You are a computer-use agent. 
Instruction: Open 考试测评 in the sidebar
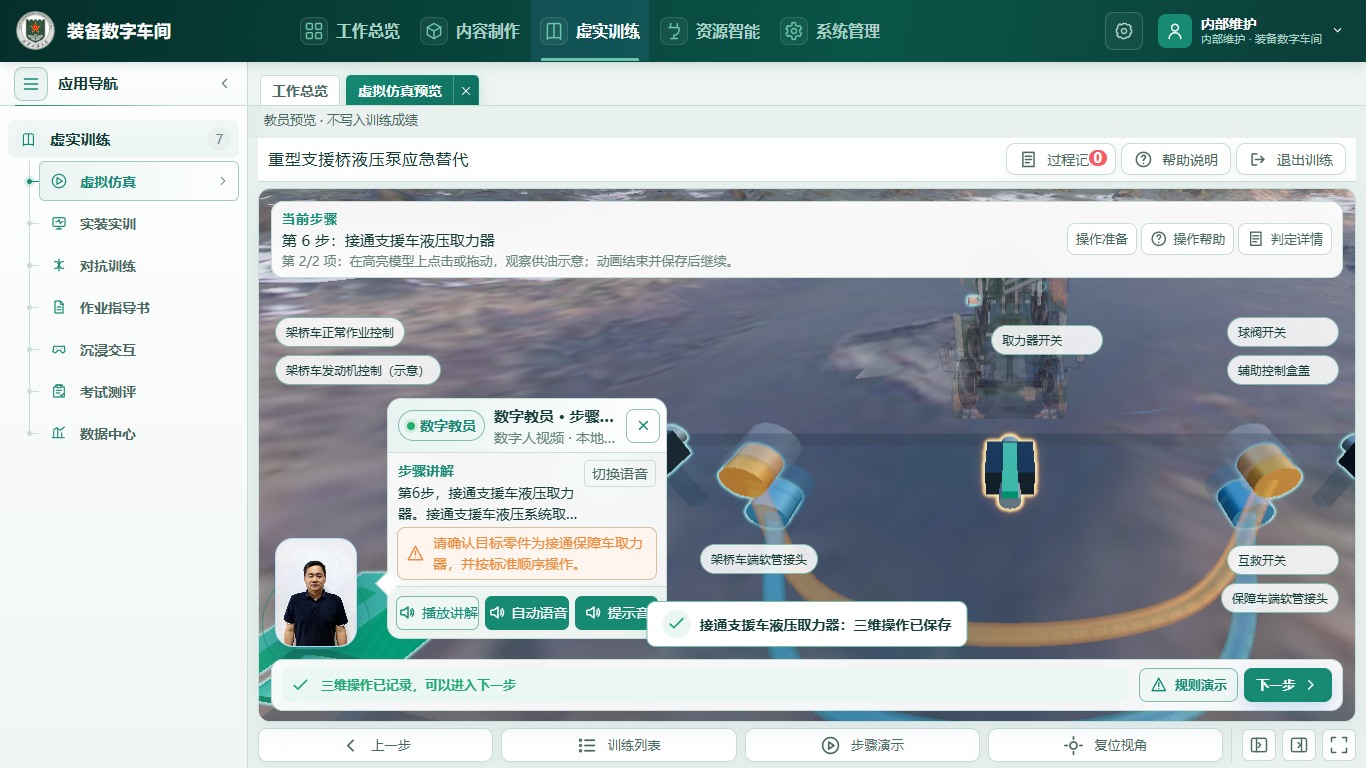(108, 392)
